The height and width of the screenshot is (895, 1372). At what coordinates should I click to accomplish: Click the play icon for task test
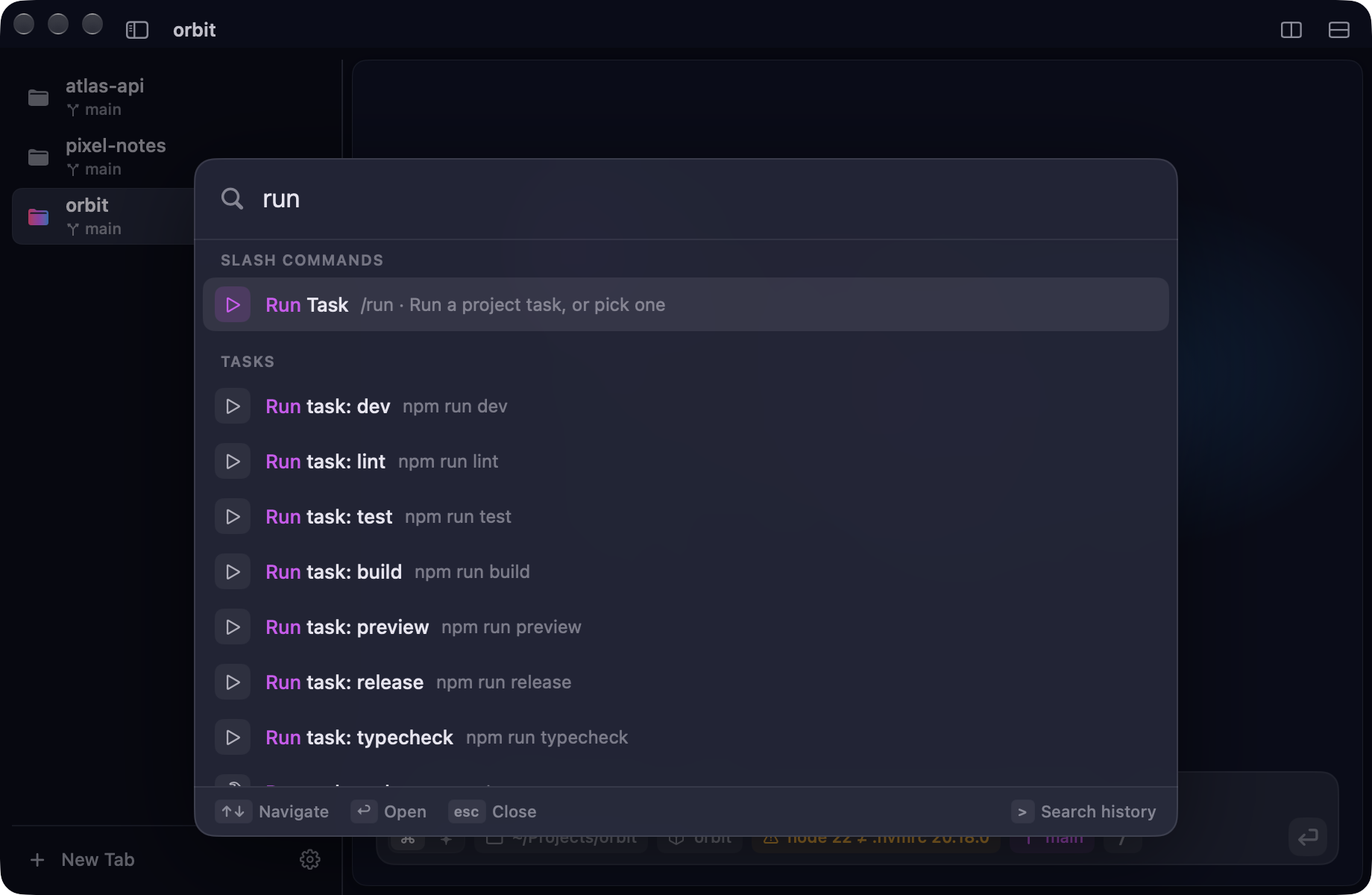pyautogui.click(x=233, y=517)
